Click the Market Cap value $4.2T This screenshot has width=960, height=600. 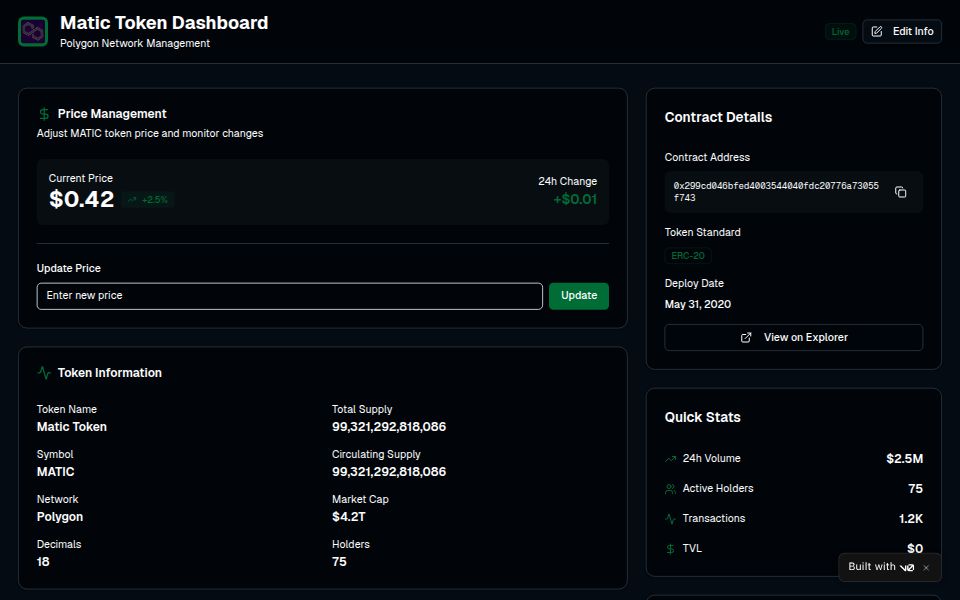(x=348, y=517)
